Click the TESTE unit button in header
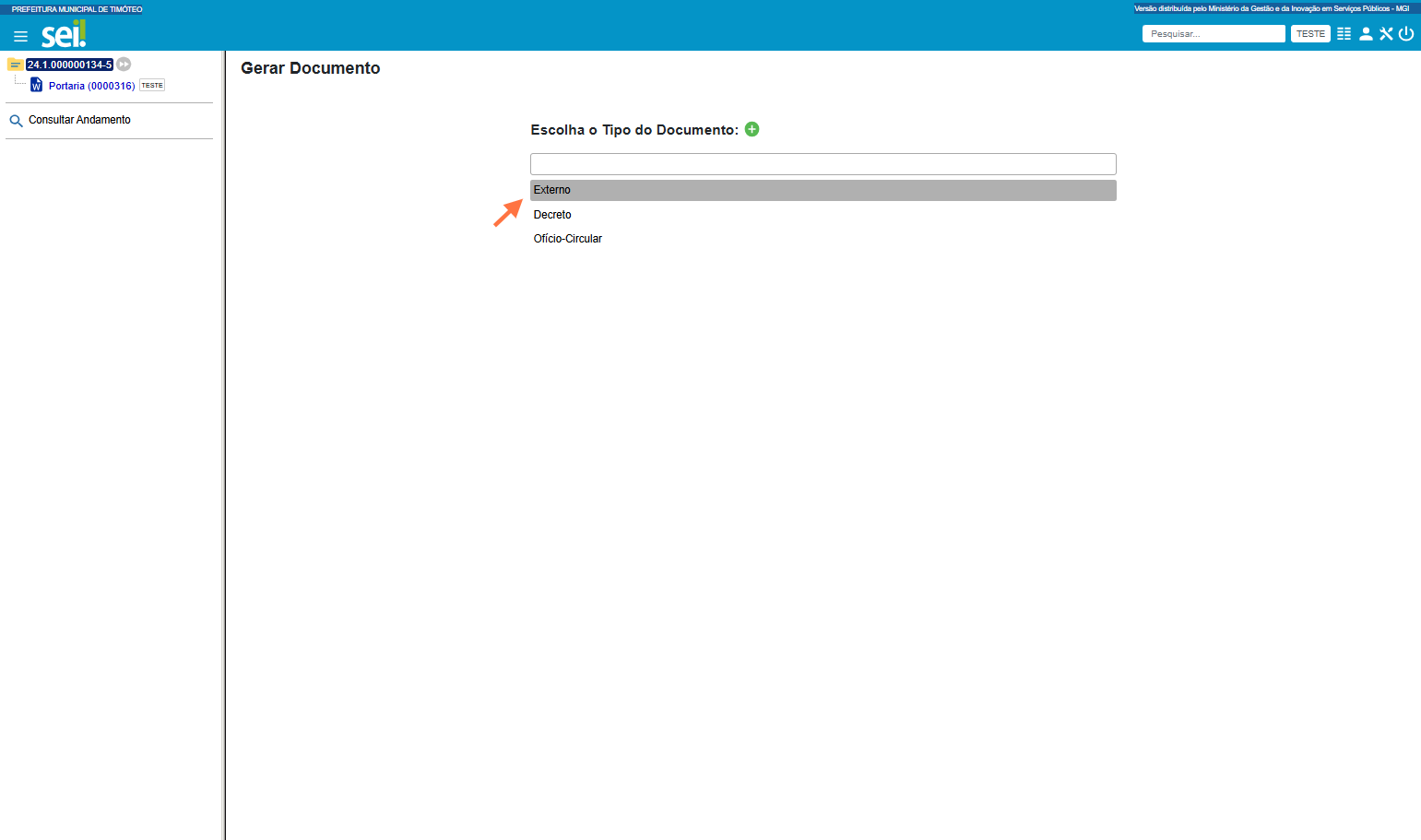This screenshot has width=1421, height=840. (x=1310, y=34)
